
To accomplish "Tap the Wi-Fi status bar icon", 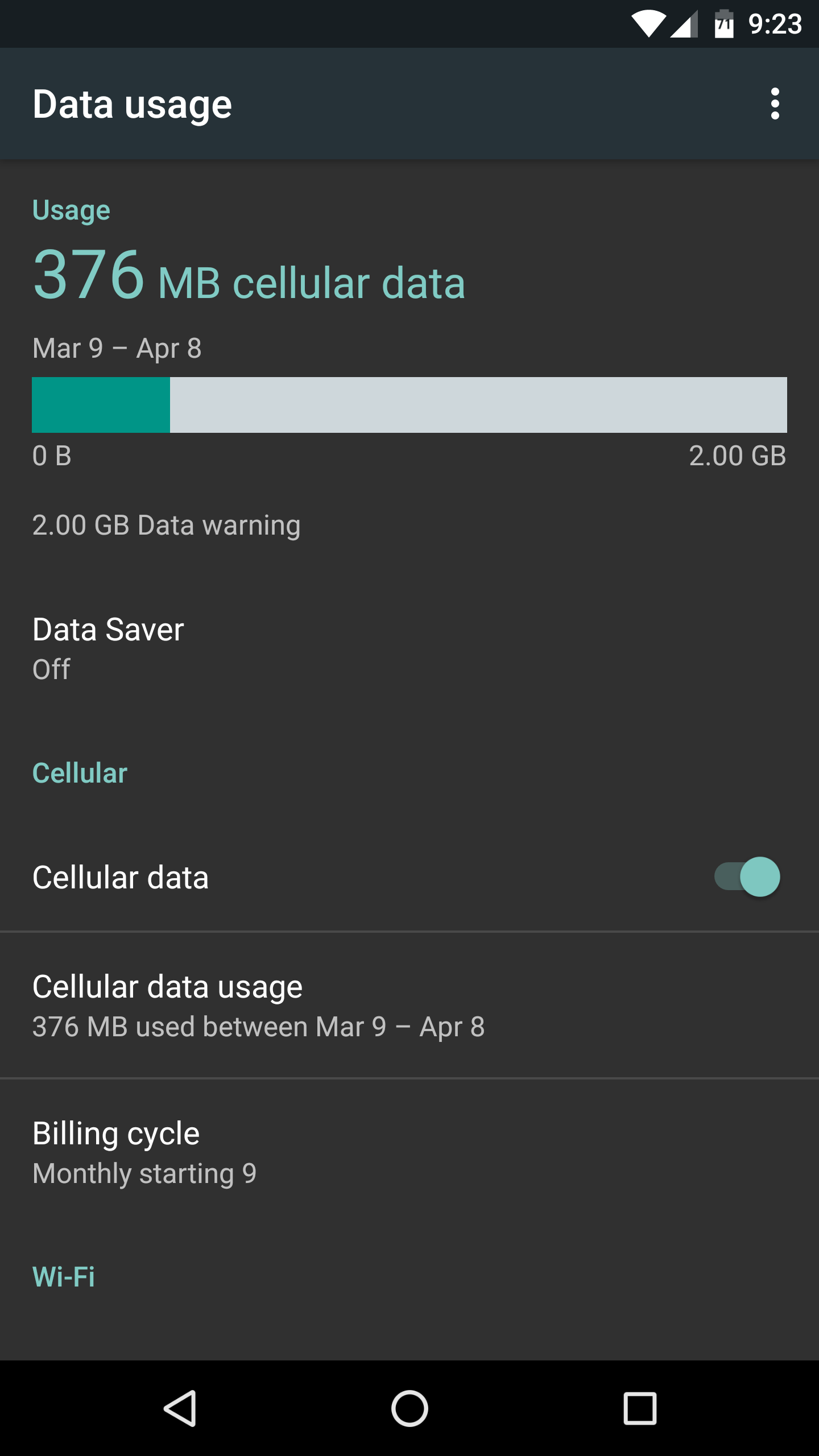I will coord(649,24).
